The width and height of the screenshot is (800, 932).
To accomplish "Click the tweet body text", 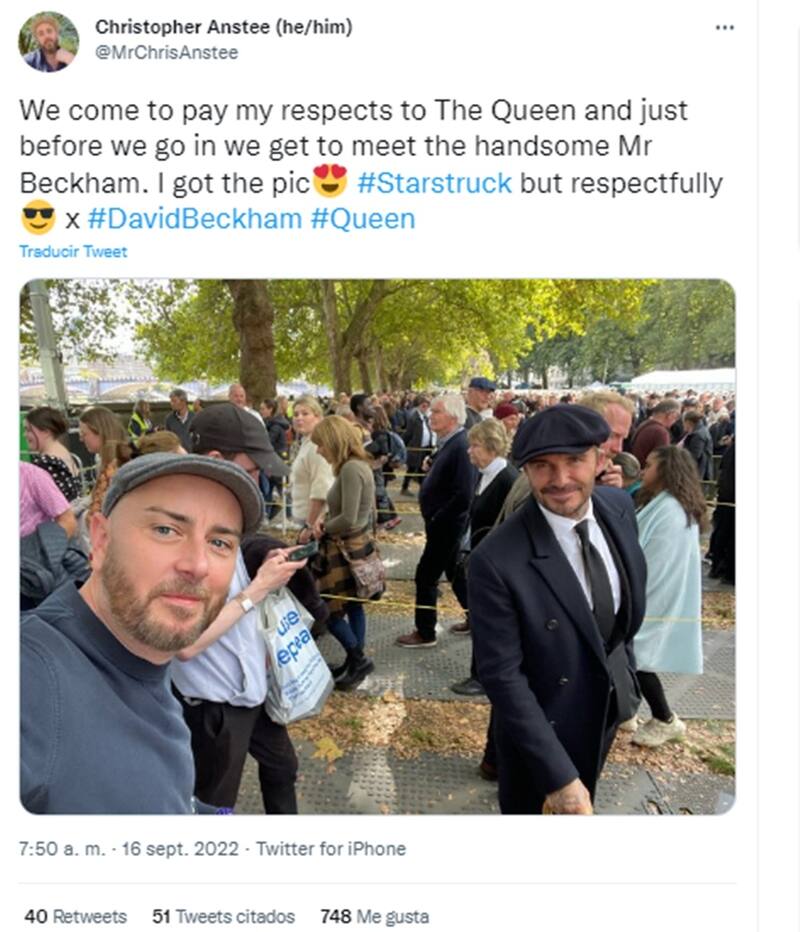I will point(371,165).
